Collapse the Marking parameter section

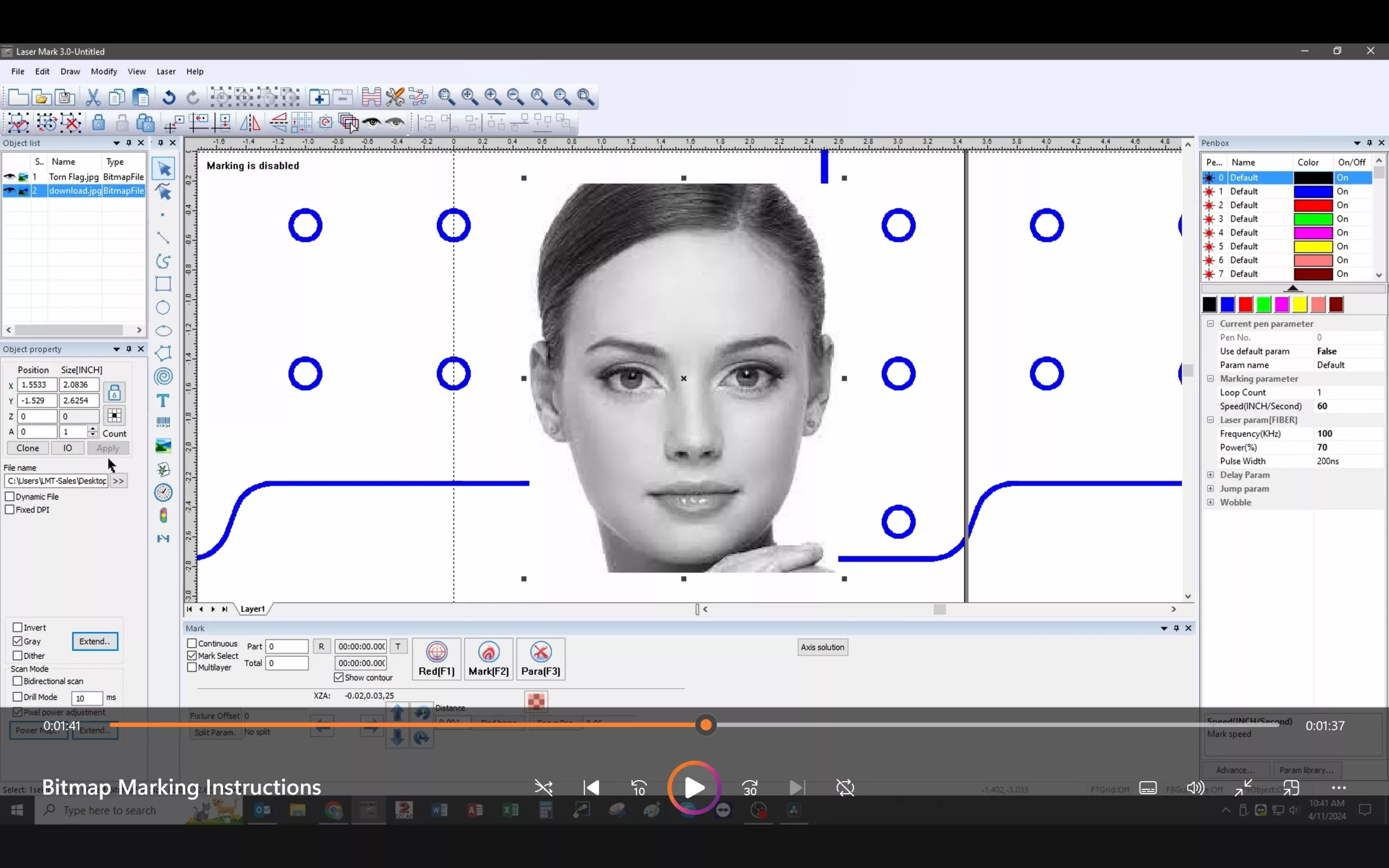tap(1210, 379)
